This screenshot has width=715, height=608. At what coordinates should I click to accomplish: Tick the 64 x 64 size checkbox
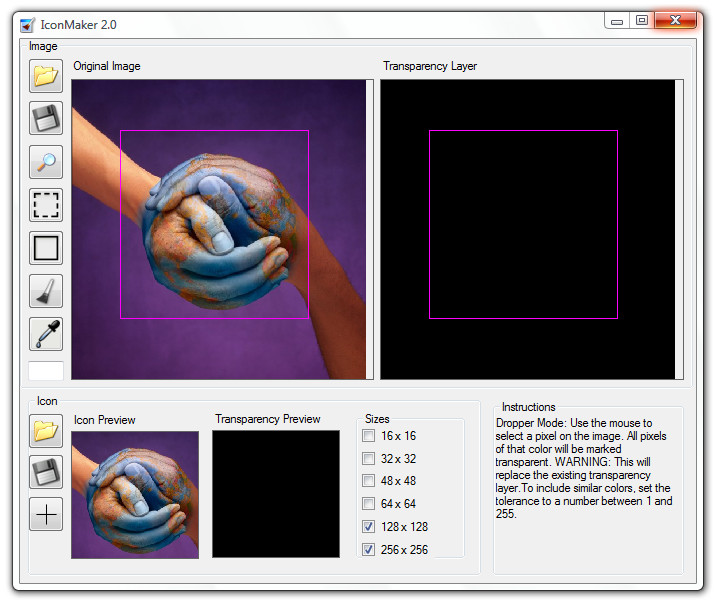click(x=368, y=504)
